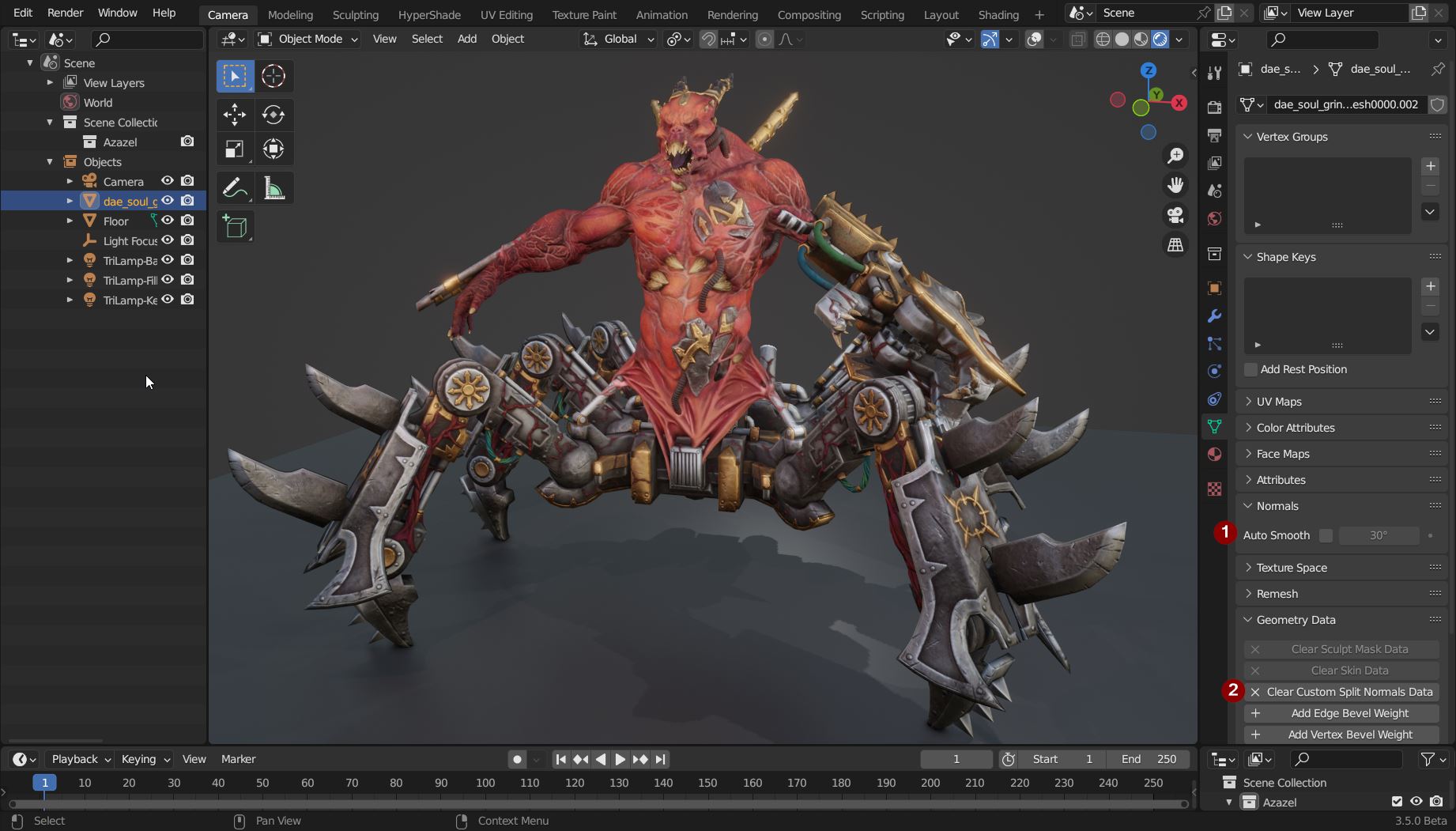Open the Texture properties checker tab
The image size is (1456, 831).
[1215, 489]
